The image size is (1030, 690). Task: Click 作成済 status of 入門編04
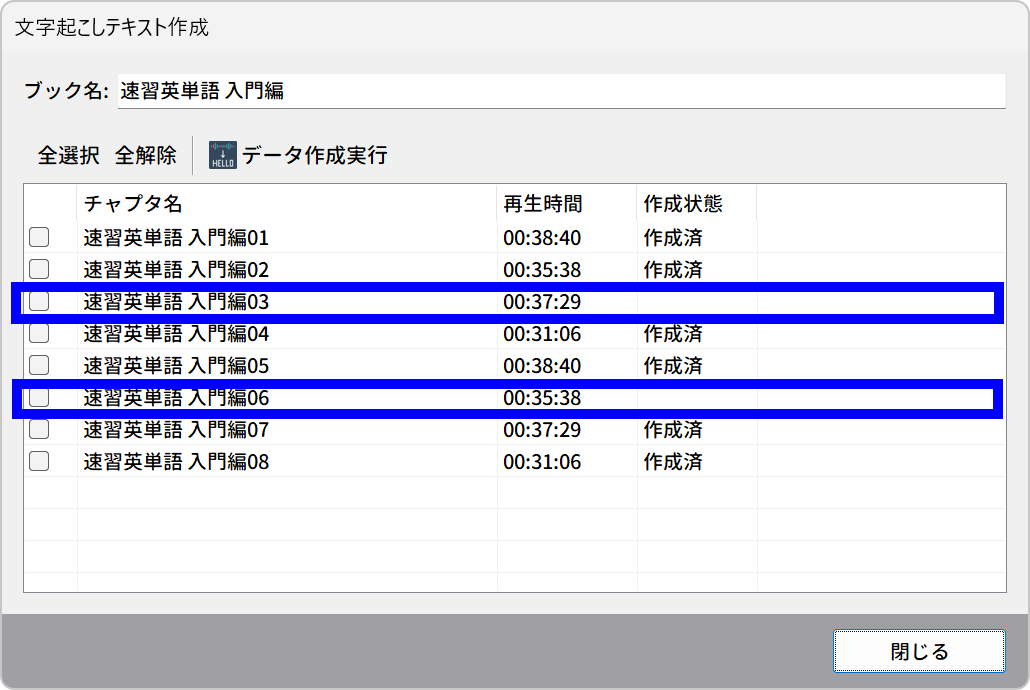[x=673, y=334]
